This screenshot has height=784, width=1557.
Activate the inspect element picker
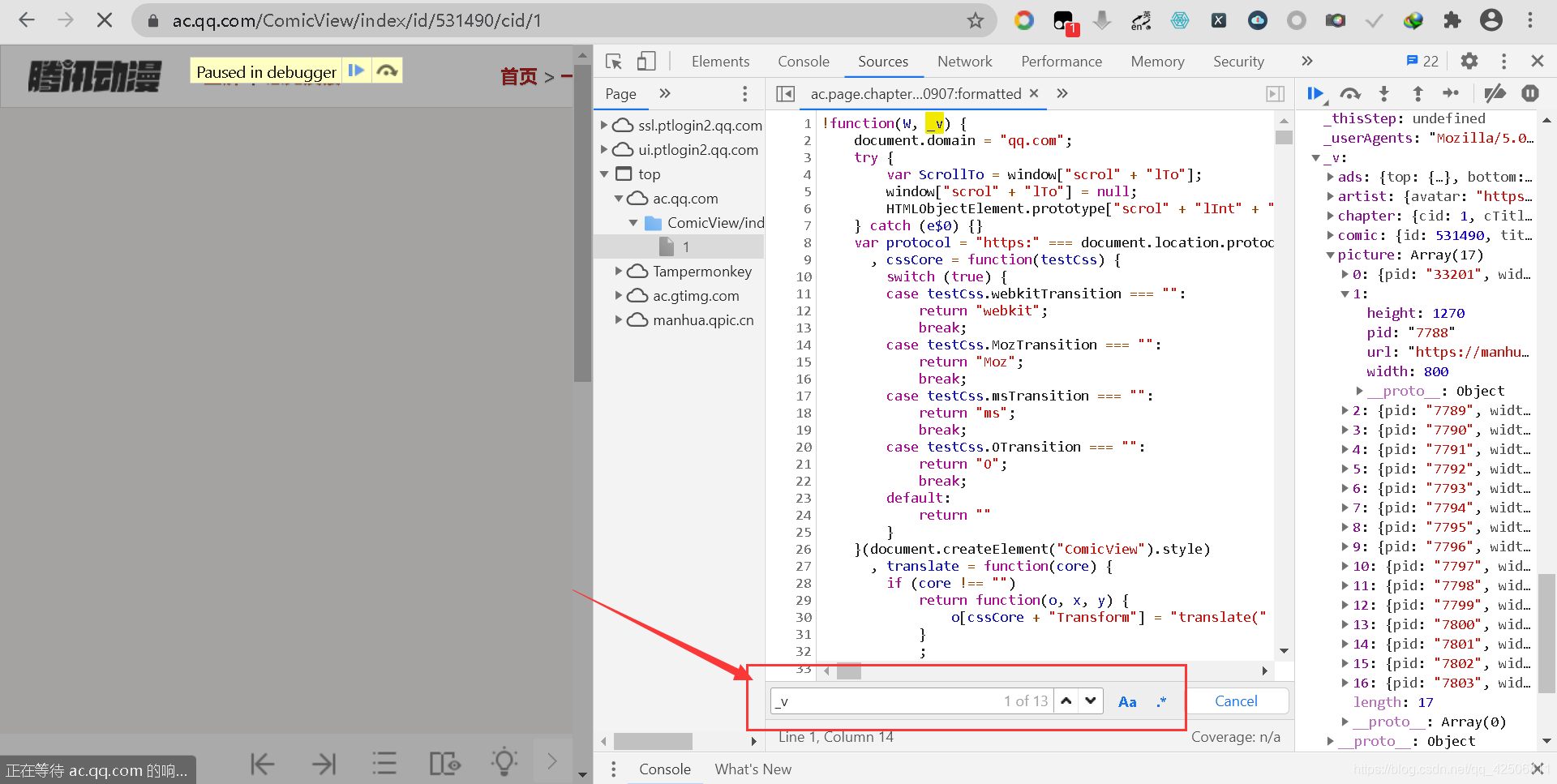(614, 62)
